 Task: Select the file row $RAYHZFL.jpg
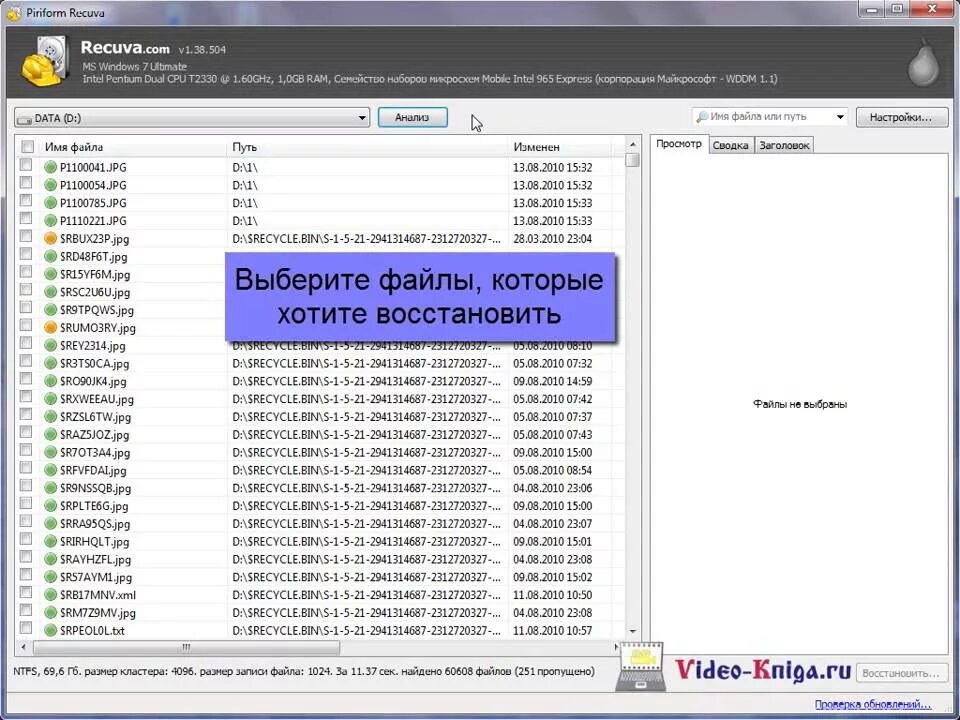pyautogui.click(x=321, y=560)
